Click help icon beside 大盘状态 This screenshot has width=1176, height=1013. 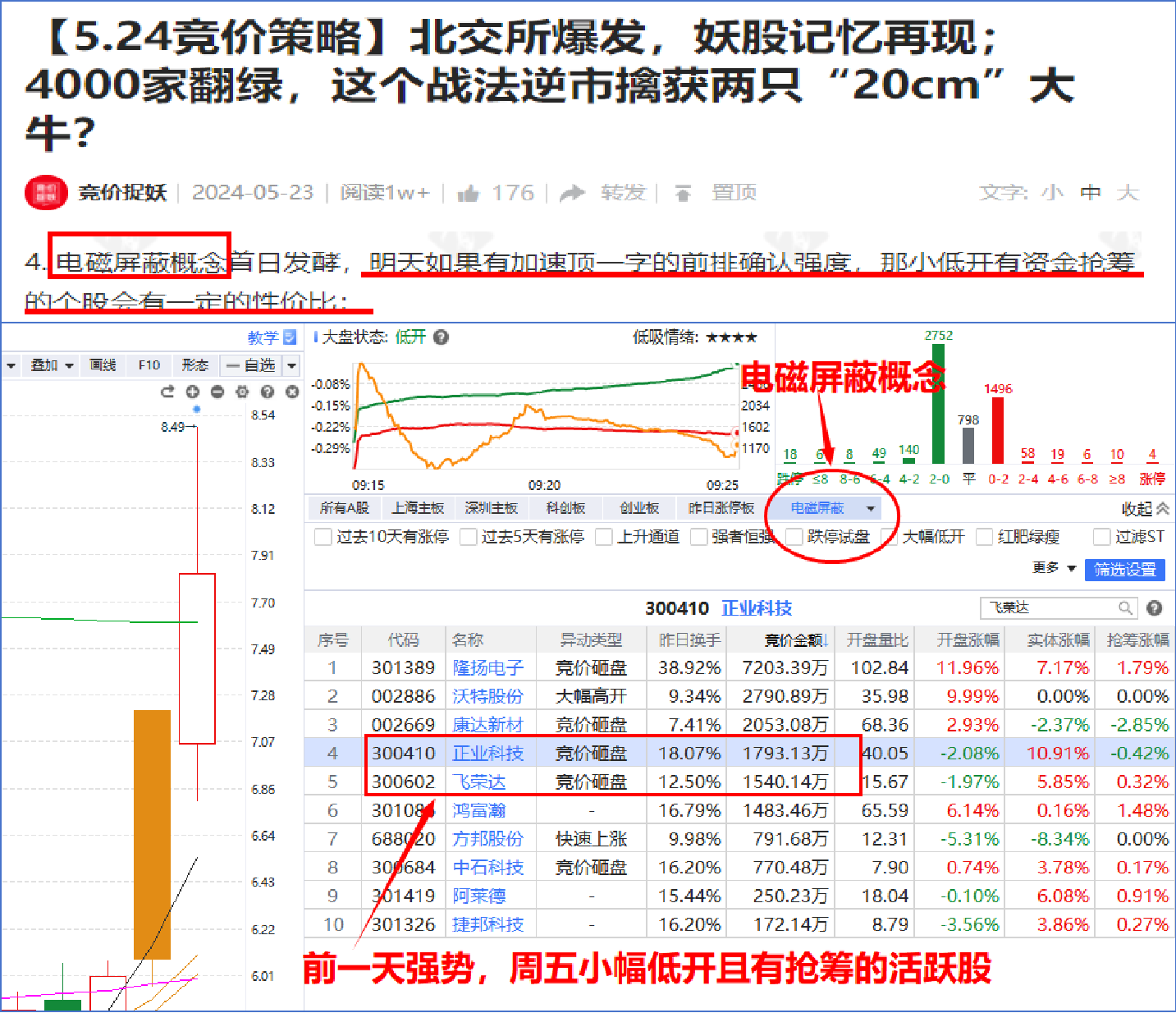click(x=442, y=337)
